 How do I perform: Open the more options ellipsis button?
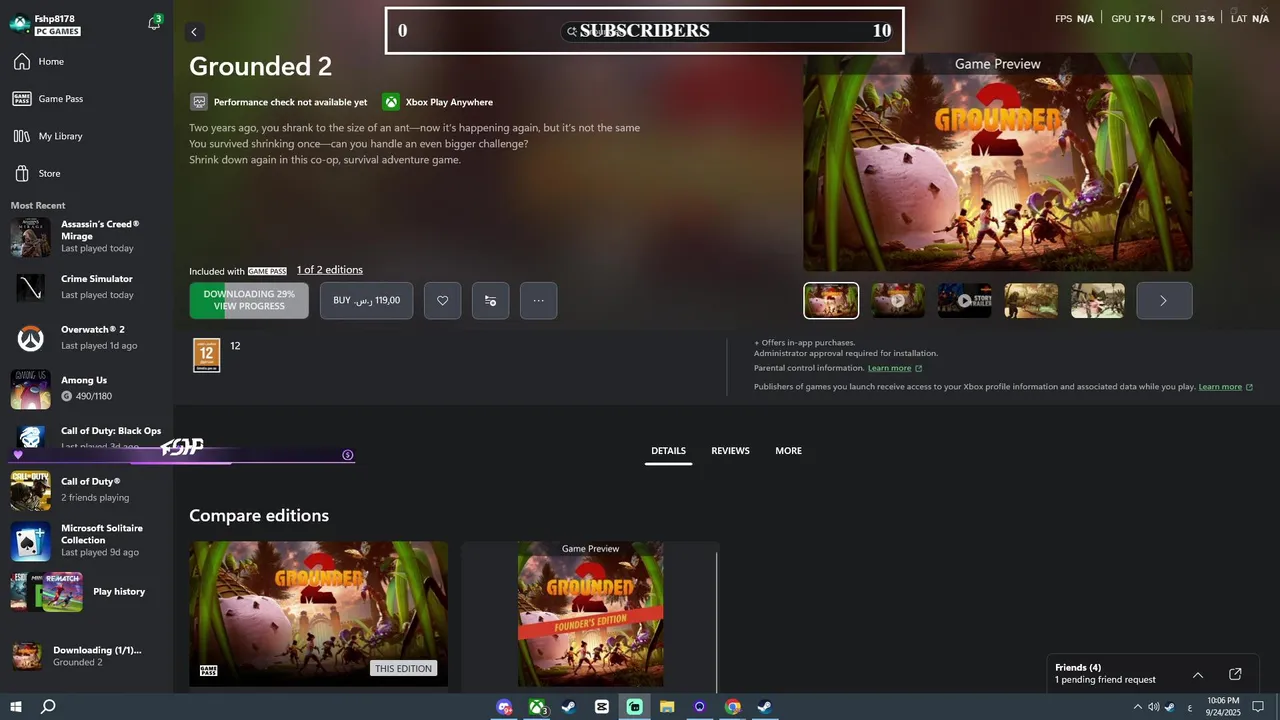[538, 300]
